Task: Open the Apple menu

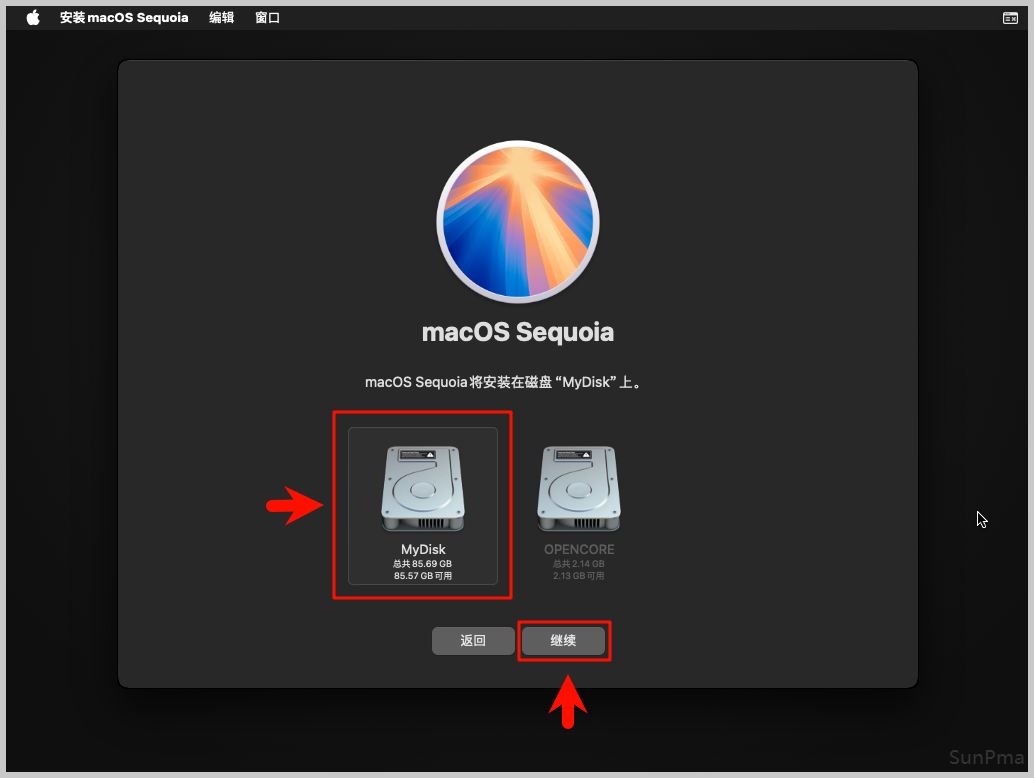Action: [x=33, y=18]
